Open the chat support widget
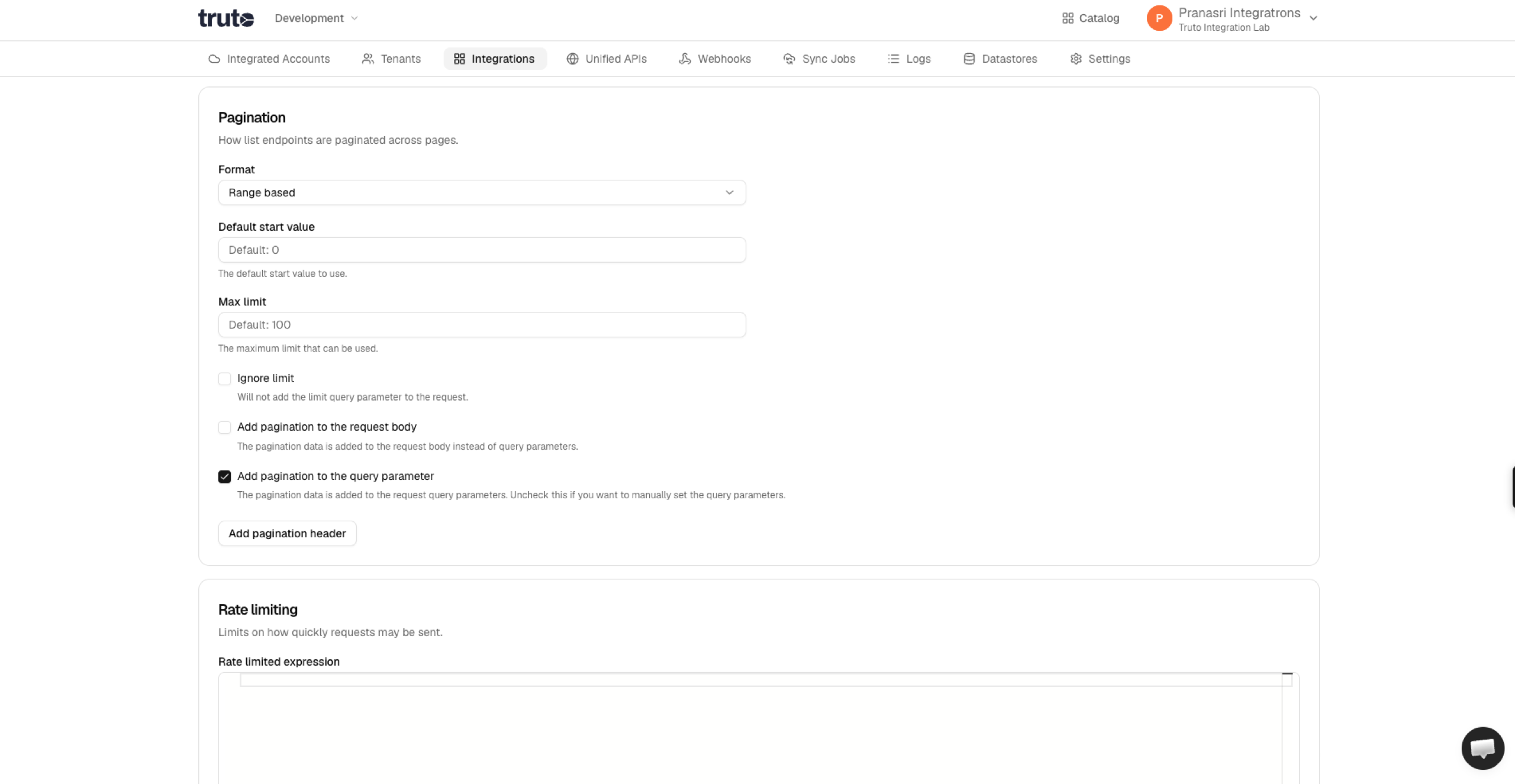This screenshot has height=784, width=1515. (x=1482, y=748)
